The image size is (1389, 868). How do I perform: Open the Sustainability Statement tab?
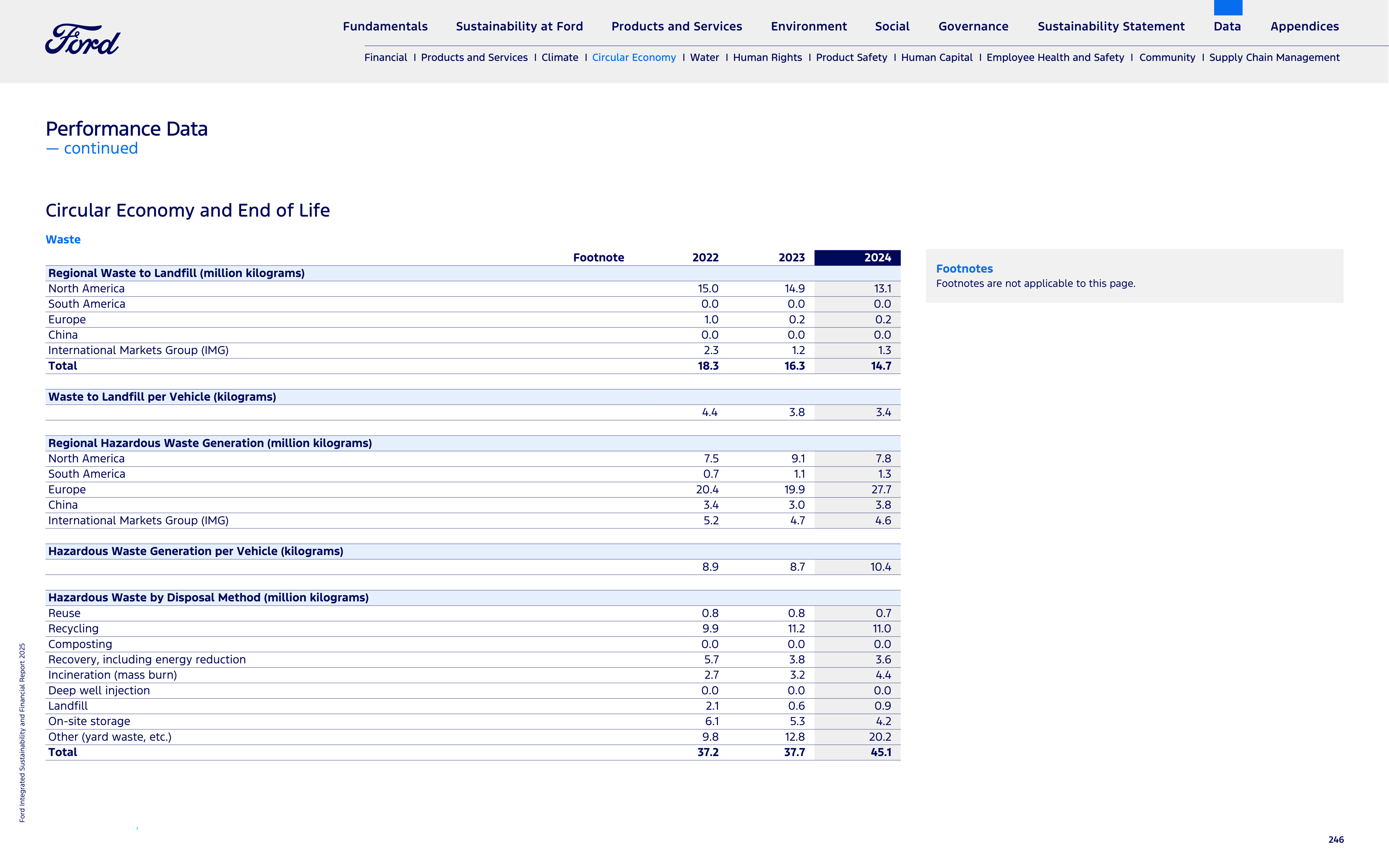[1111, 26]
